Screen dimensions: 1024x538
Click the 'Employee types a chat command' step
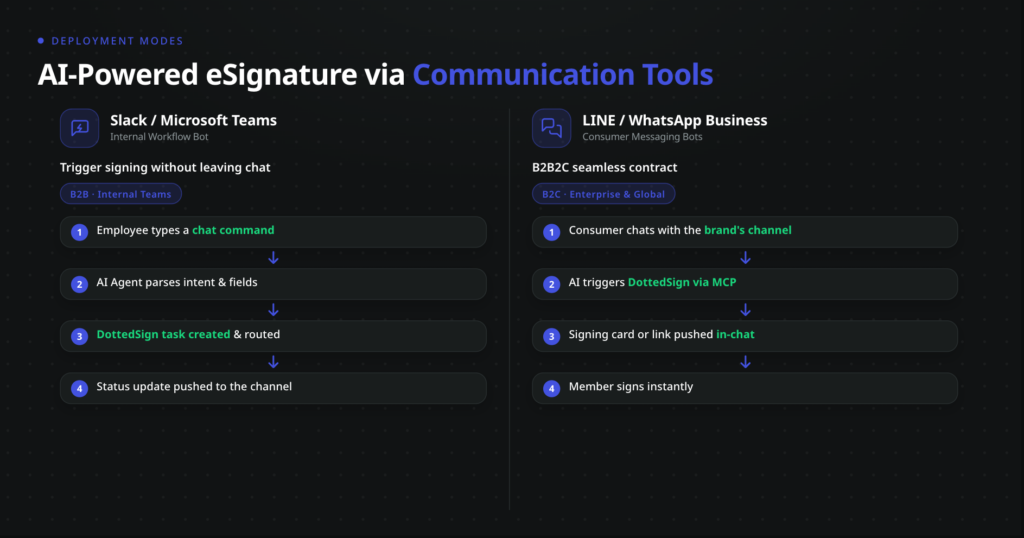pyautogui.click(x=273, y=232)
